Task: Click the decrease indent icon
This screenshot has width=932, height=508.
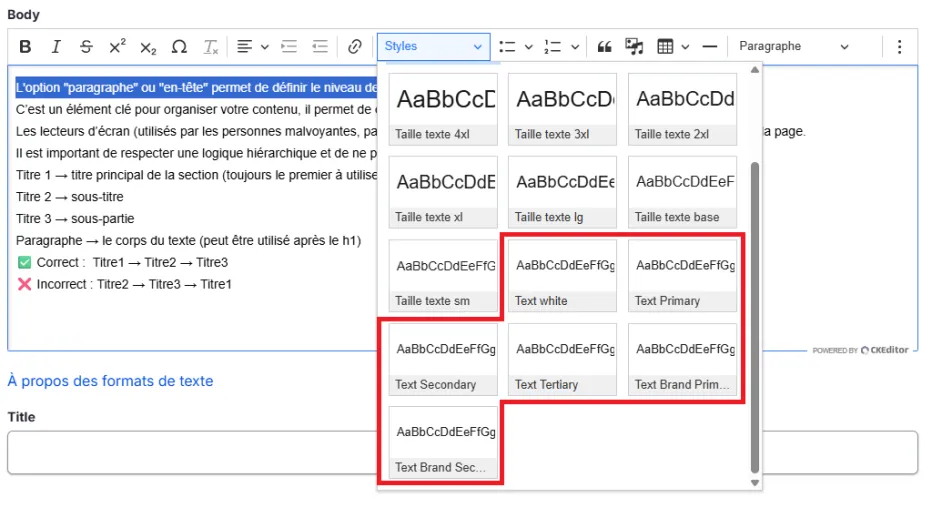Action: tap(320, 46)
